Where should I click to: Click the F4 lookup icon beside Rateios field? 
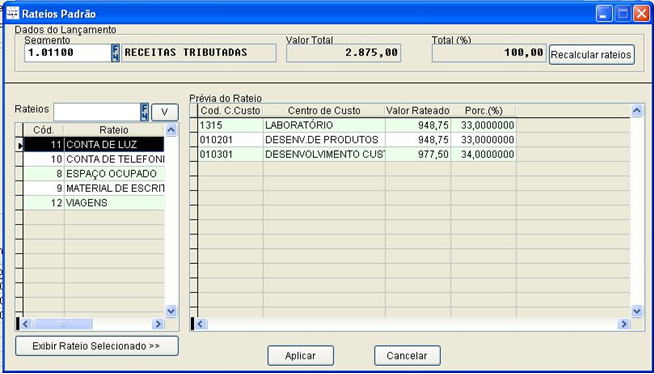[144, 112]
